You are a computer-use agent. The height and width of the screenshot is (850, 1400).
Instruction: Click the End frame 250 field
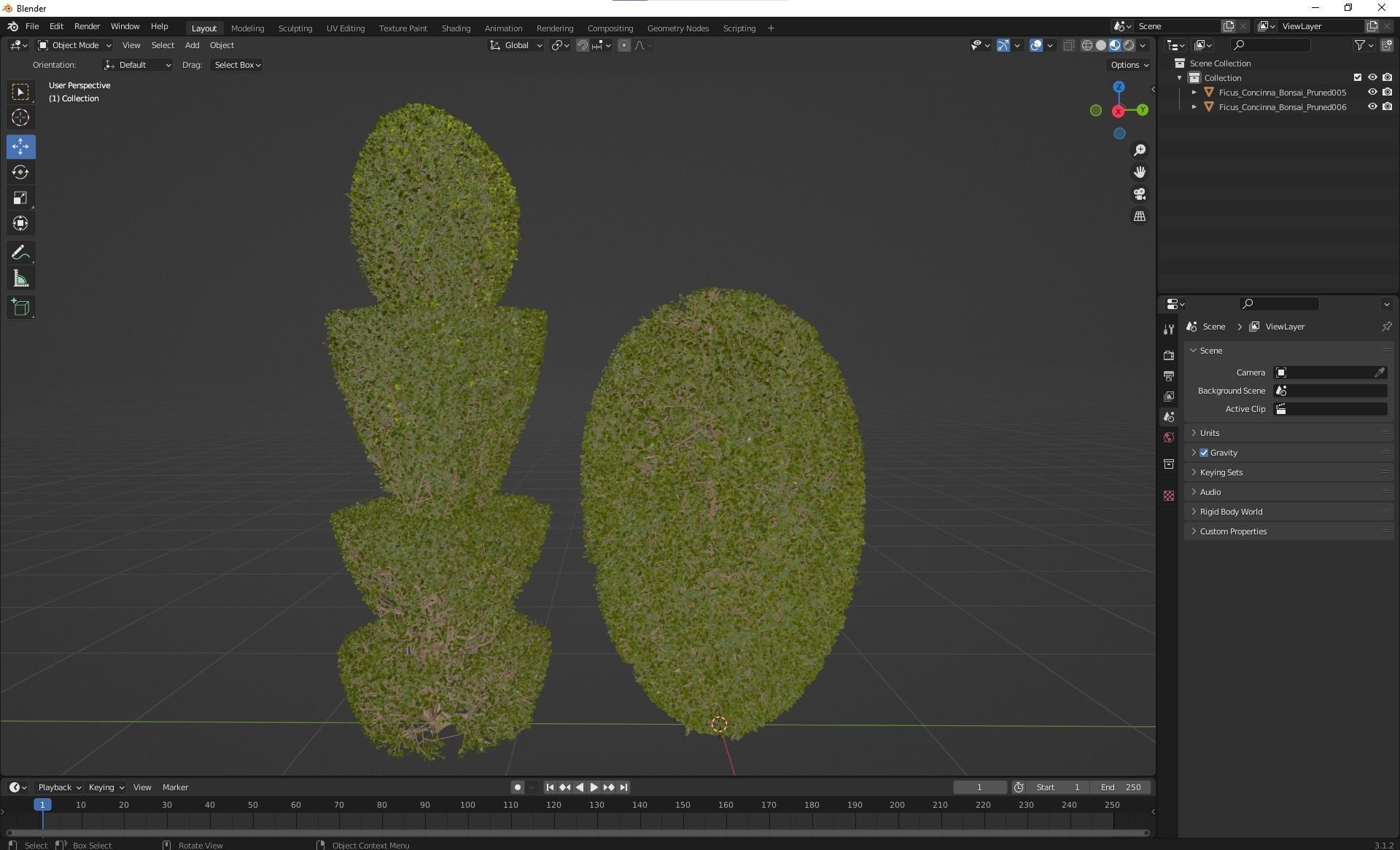[1121, 787]
